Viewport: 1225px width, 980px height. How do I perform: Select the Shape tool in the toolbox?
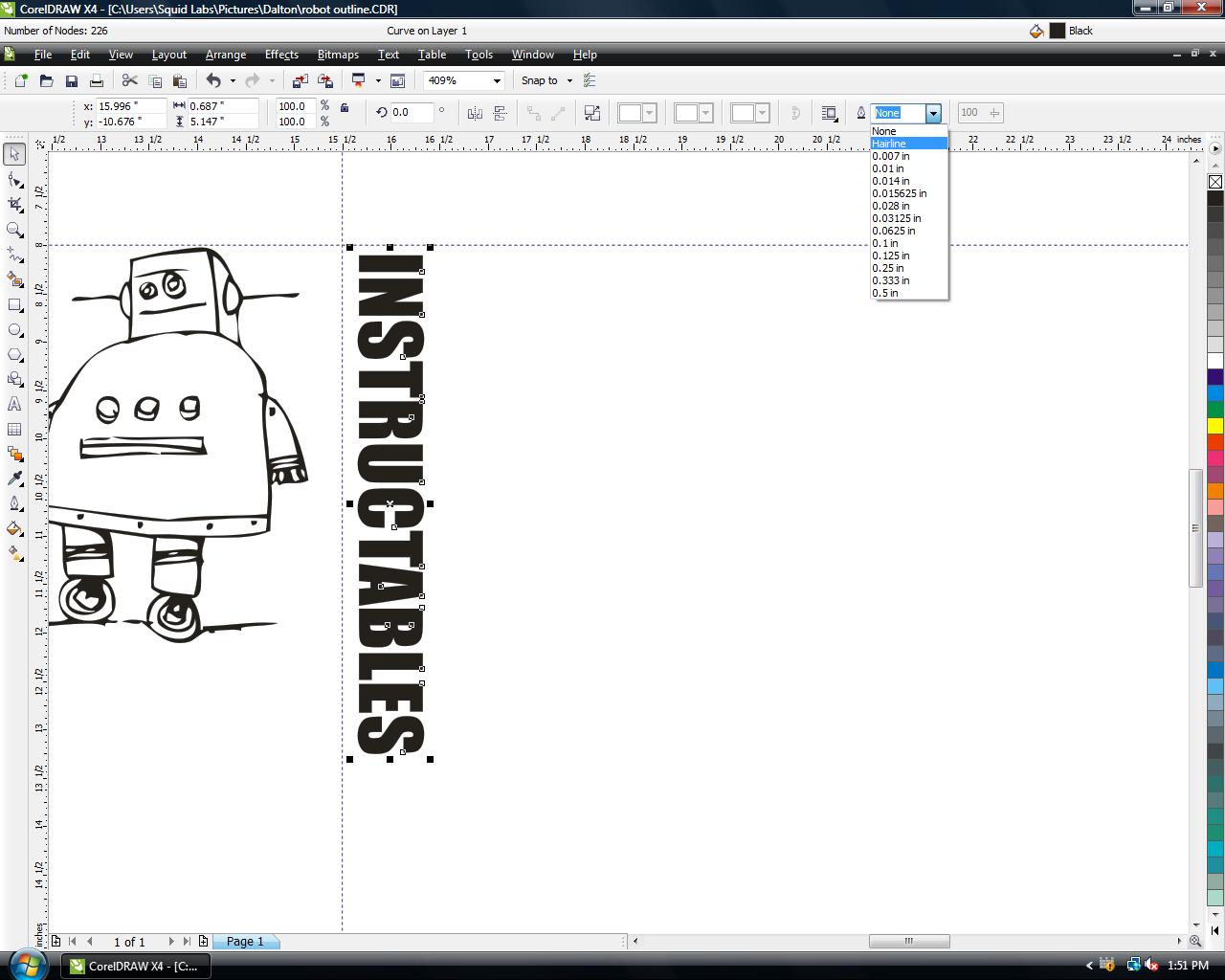(14, 179)
